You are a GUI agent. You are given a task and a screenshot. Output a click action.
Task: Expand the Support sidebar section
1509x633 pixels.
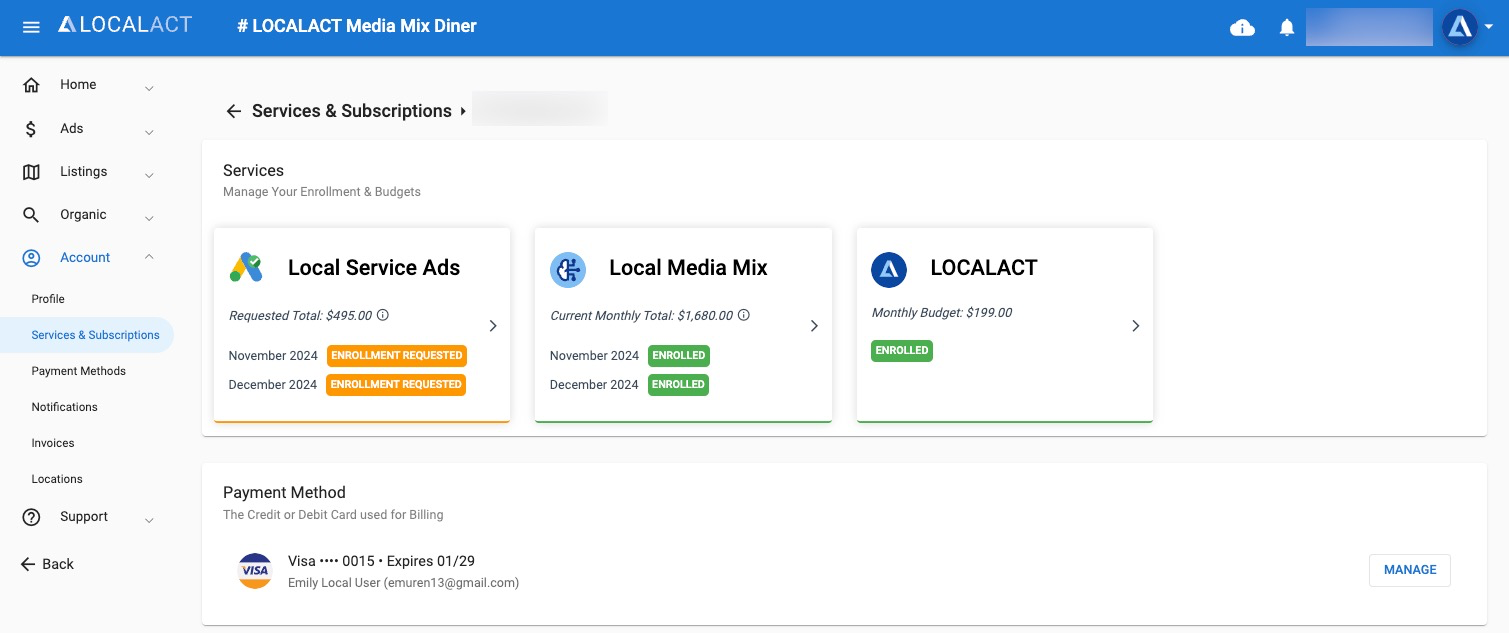(x=149, y=519)
